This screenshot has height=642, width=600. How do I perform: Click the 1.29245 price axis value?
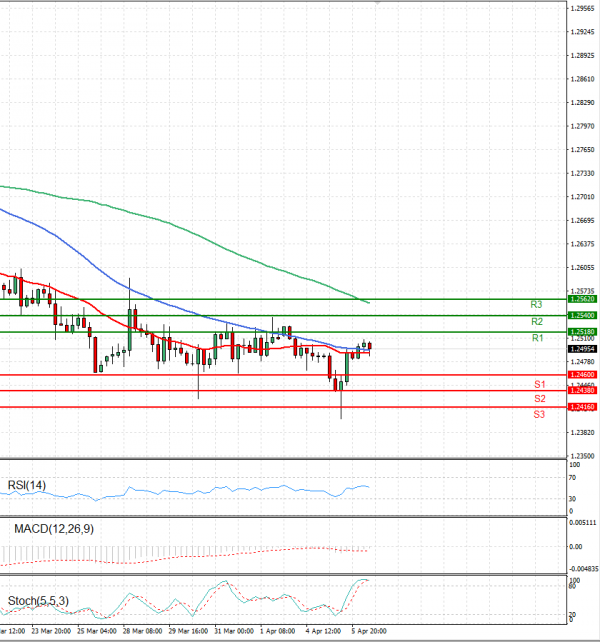coord(582,32)
